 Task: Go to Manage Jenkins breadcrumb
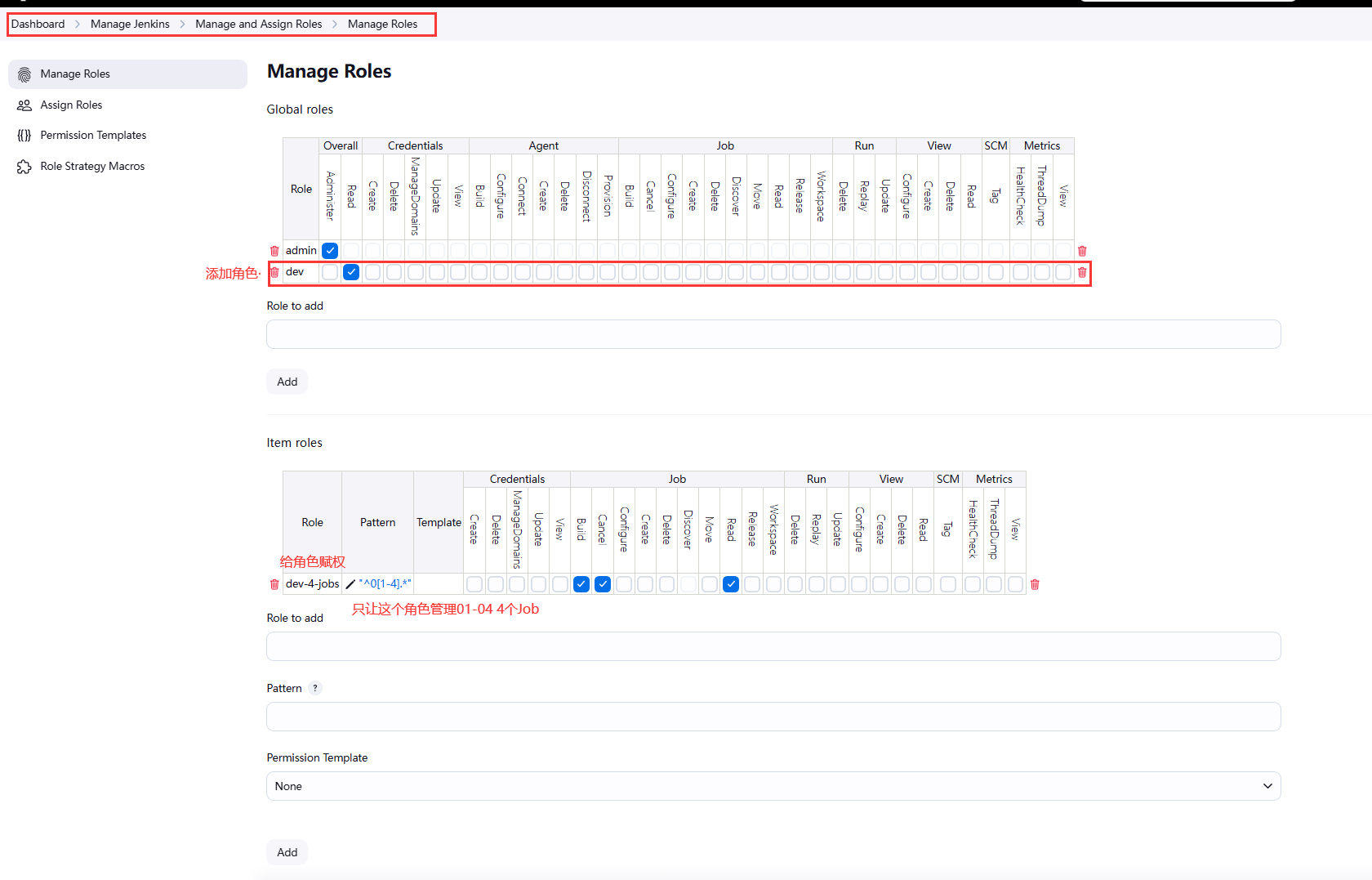pyautogui.click(x=130, y=24)
